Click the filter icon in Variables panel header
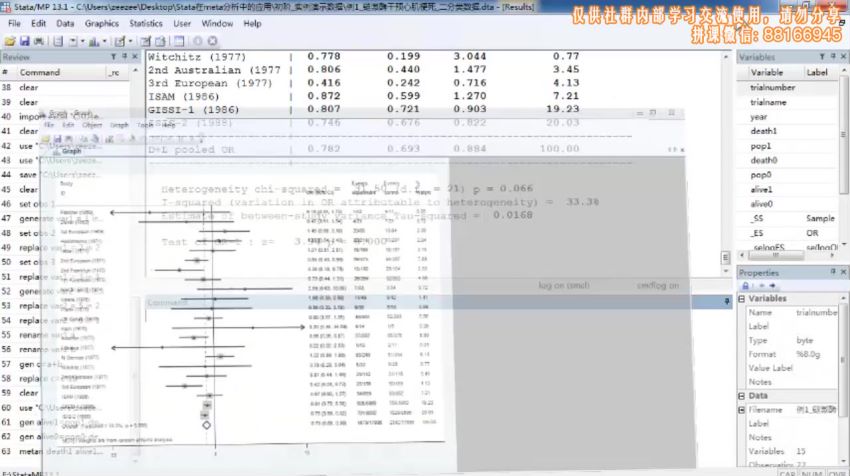This screenshot has height=476, width=850. tap(822, 57)
